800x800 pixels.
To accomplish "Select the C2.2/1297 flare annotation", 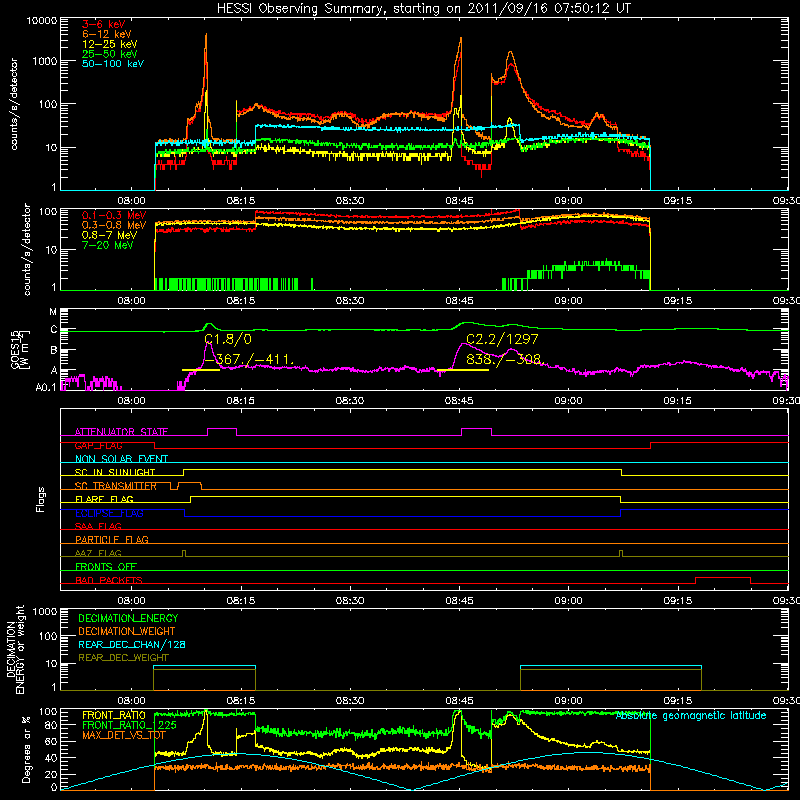I will click(x=502, y=339).
